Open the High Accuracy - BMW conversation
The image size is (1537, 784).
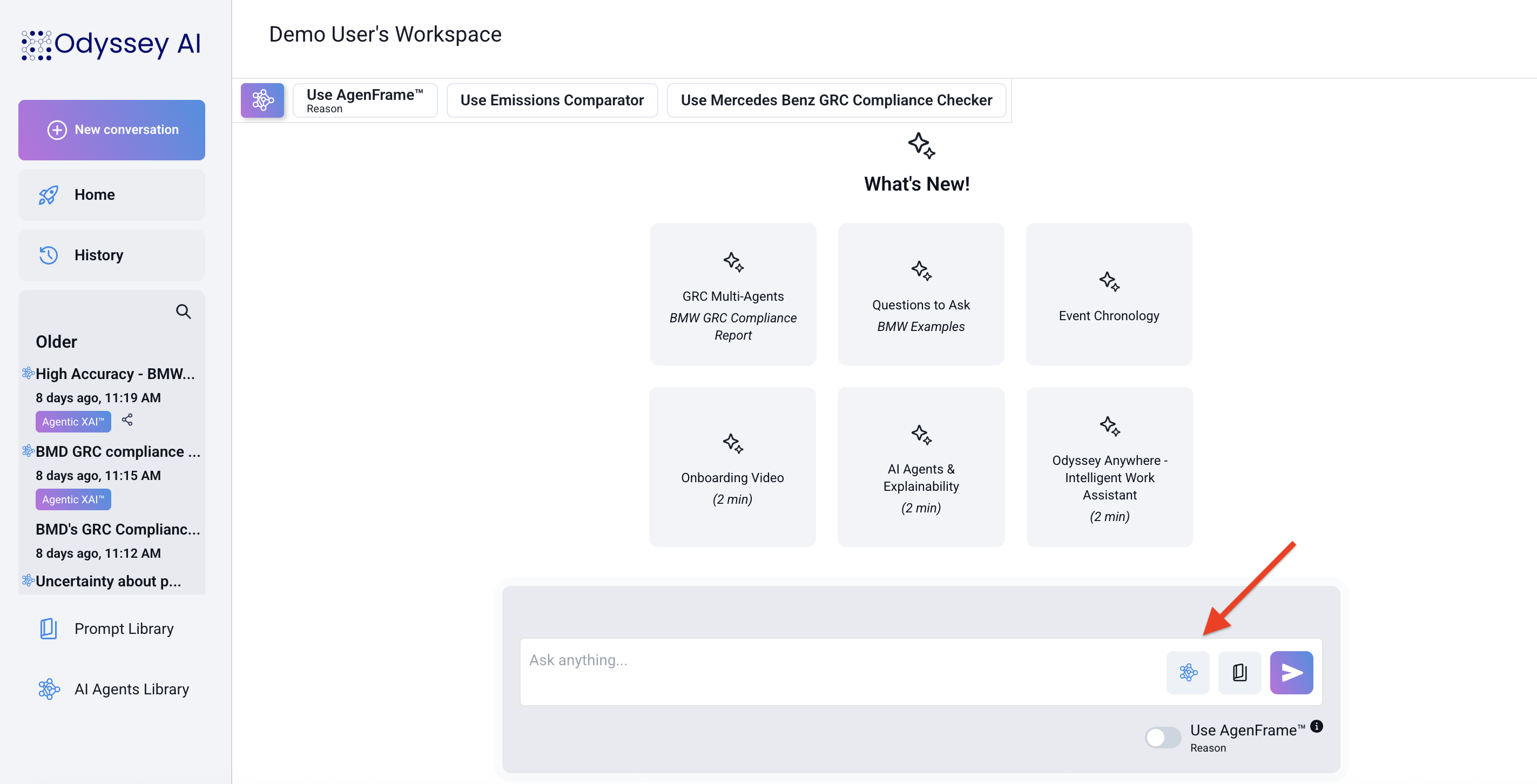[115, 374]
